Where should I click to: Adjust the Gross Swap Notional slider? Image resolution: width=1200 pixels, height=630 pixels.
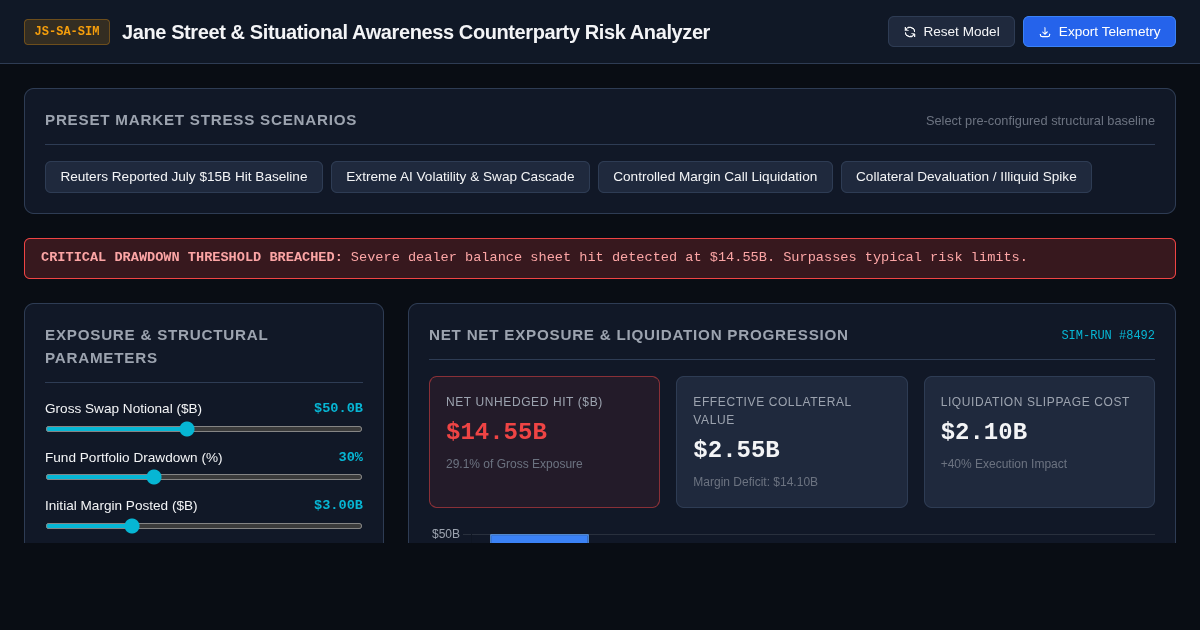point(204,429)
